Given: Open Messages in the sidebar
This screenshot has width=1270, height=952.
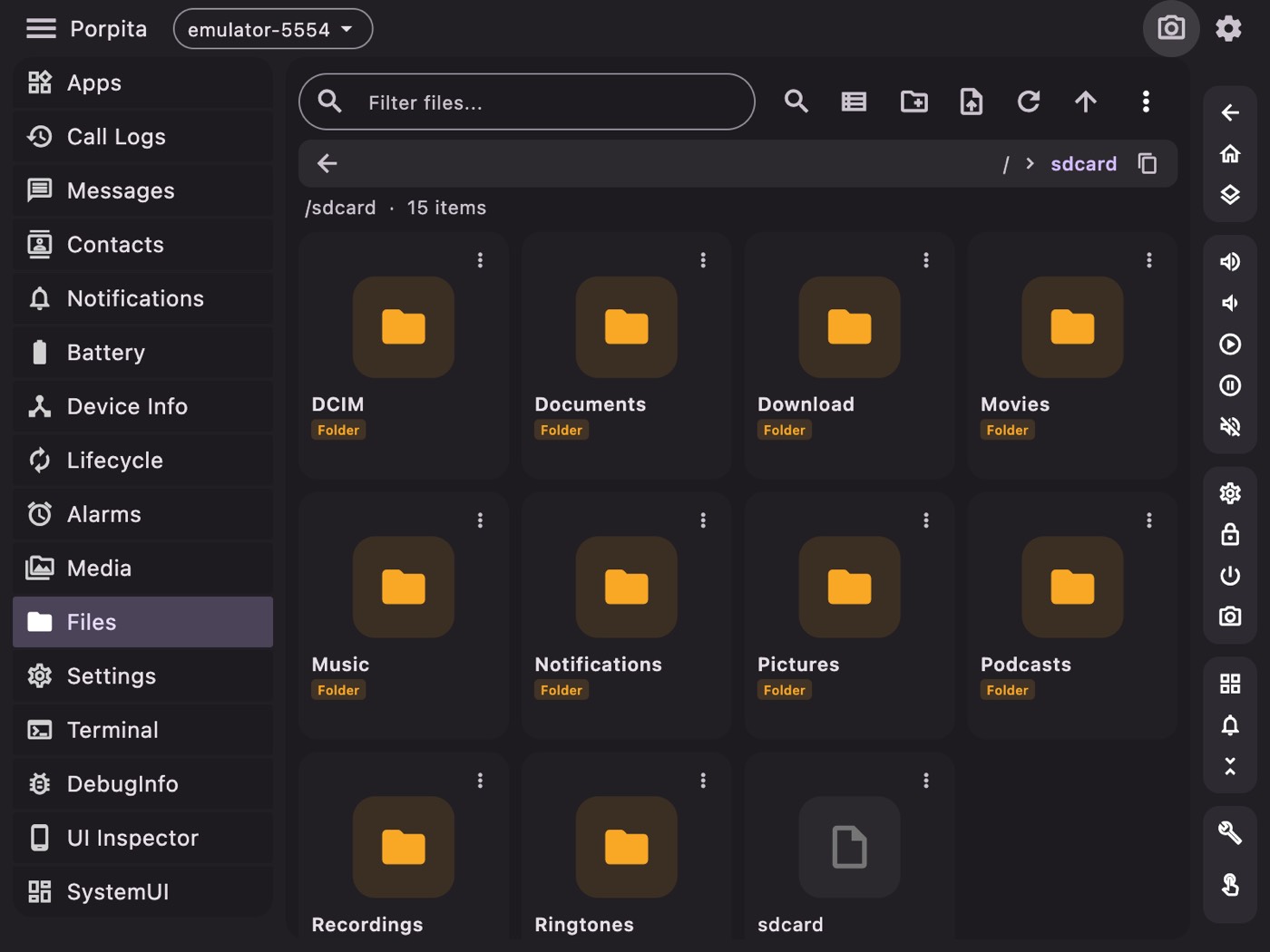Looking at the screenshot, I should (142, 190).
